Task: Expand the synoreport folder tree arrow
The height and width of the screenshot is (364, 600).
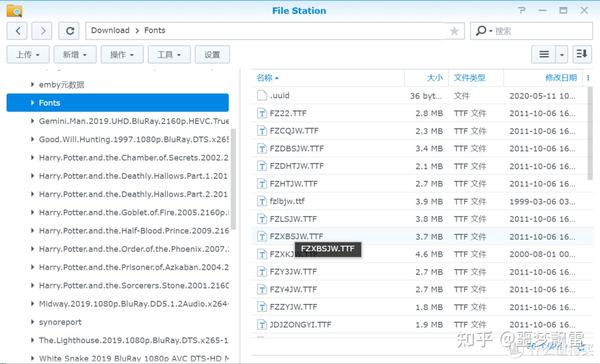Action: tap(32, 322)
